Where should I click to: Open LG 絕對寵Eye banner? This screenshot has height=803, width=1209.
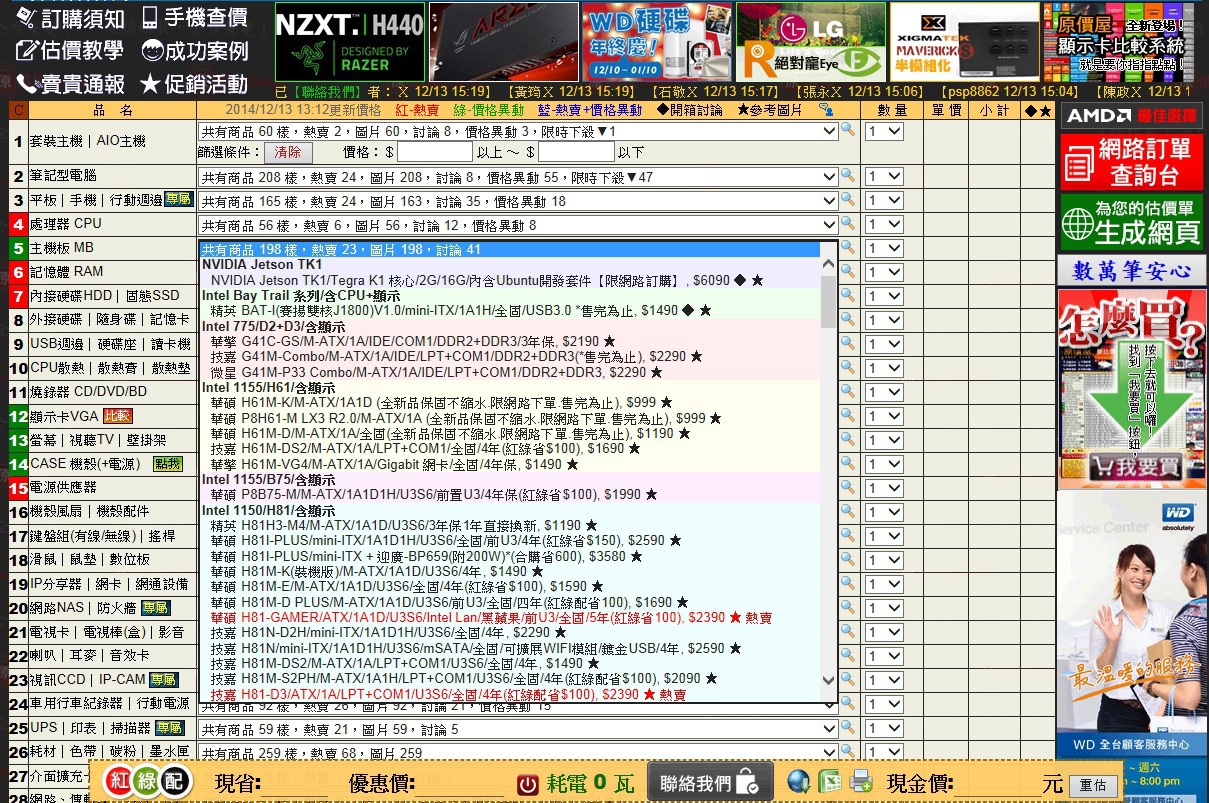(x=811, y=42)
